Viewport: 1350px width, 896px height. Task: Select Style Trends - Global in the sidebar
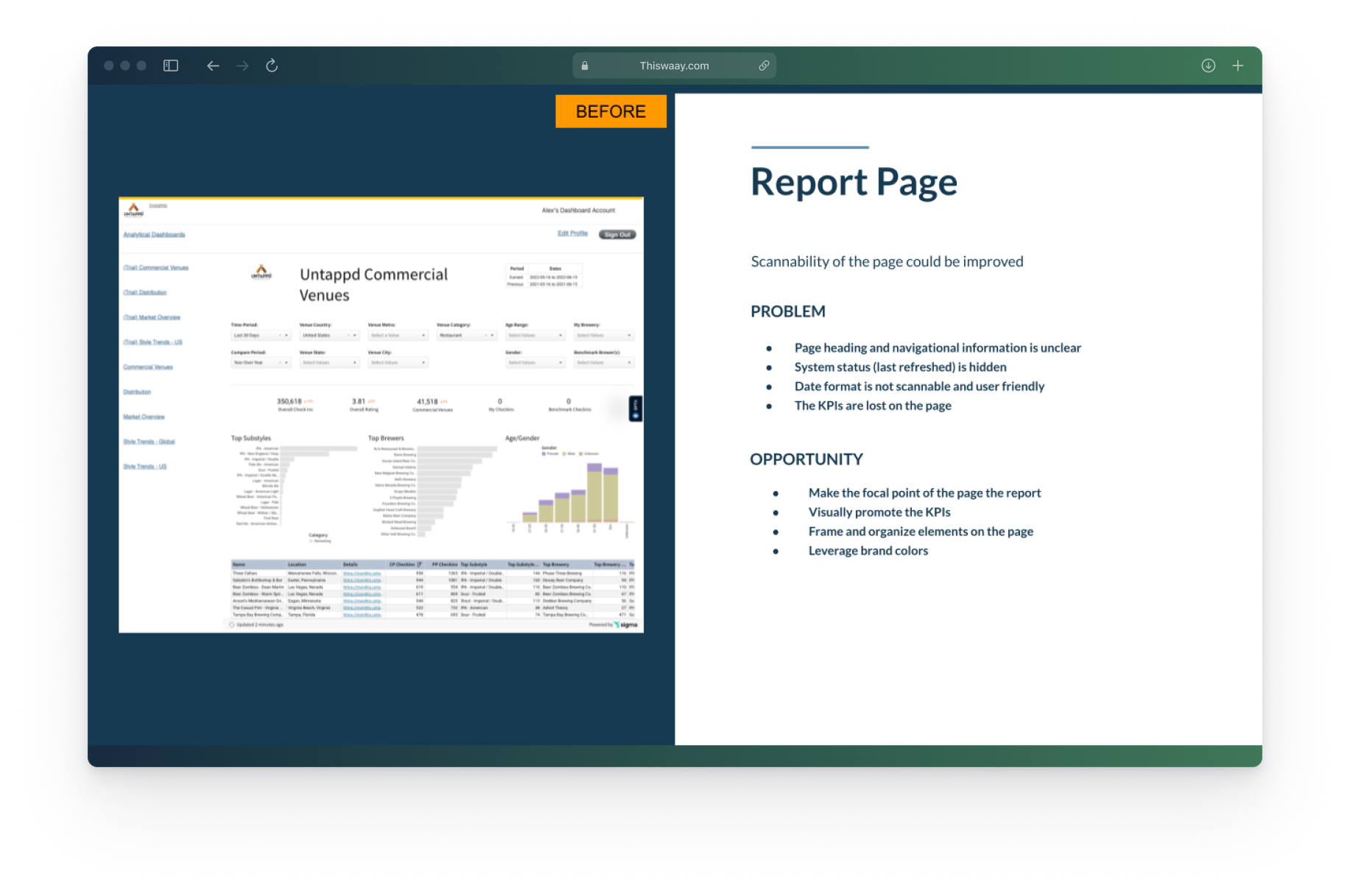tap(149, 442)
